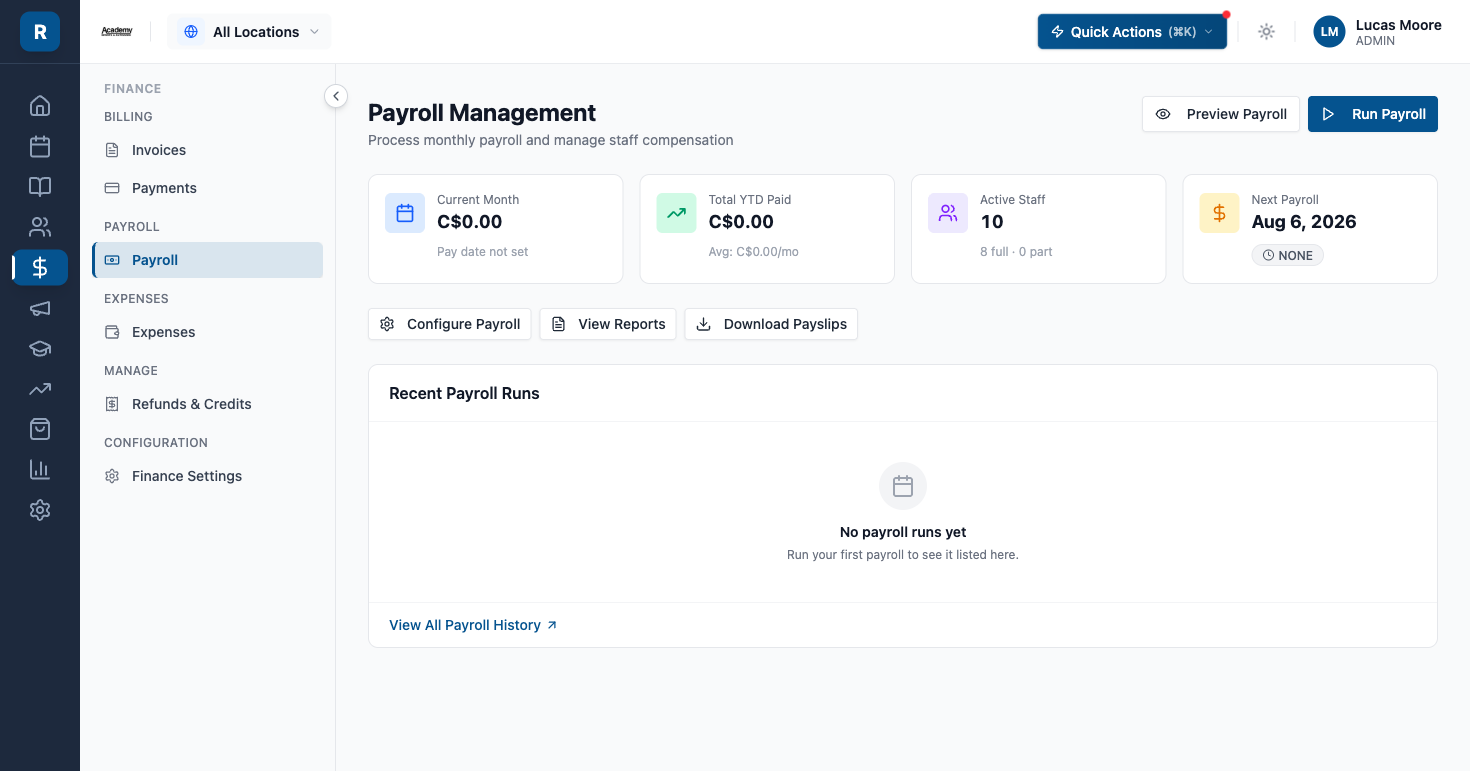
Task: Click the orange dollar icon in Next Payroll card
Action: tap(1220, 213)
